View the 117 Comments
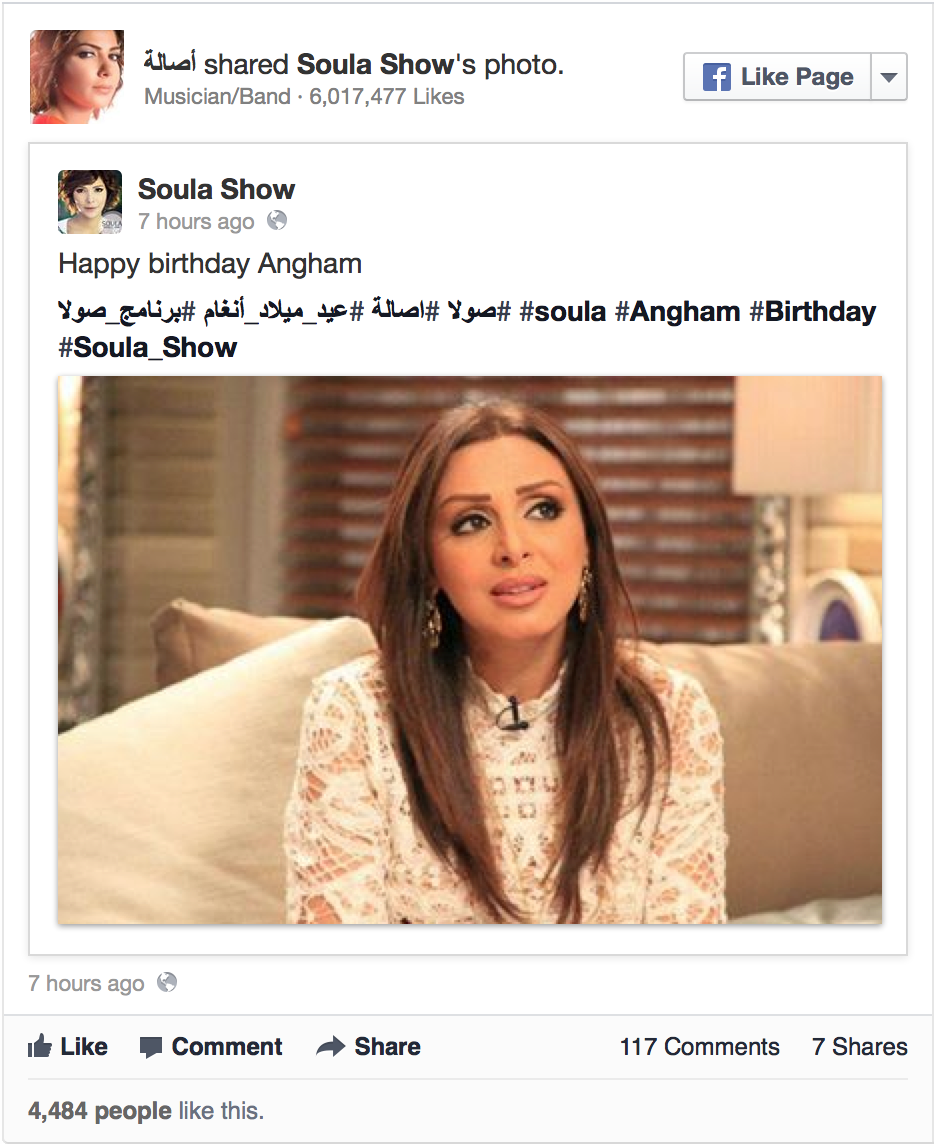 click(x=700, y=1047)
